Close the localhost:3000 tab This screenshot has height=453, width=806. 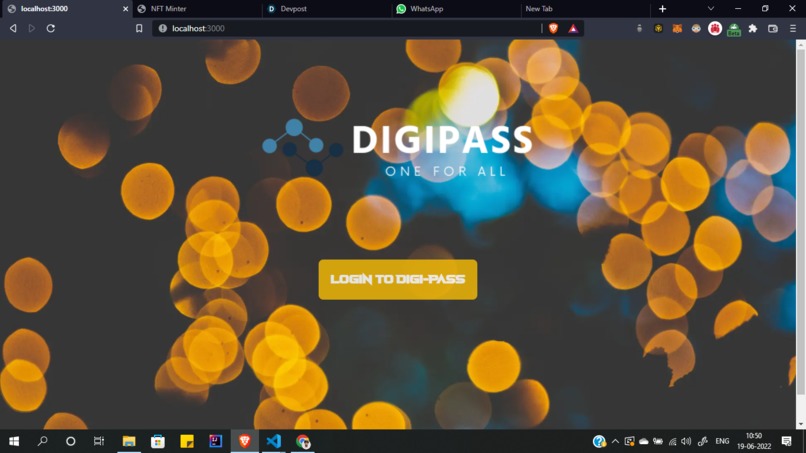click(x=125, y=9)
